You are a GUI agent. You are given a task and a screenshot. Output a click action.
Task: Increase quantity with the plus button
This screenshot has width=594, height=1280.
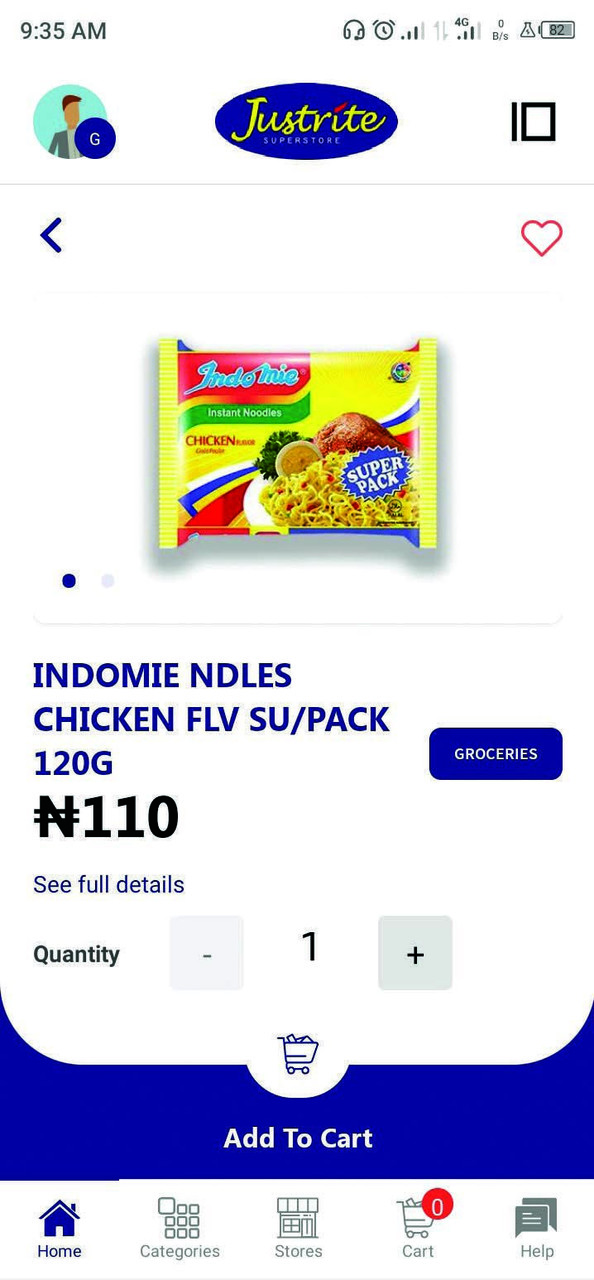click(415, 953)
